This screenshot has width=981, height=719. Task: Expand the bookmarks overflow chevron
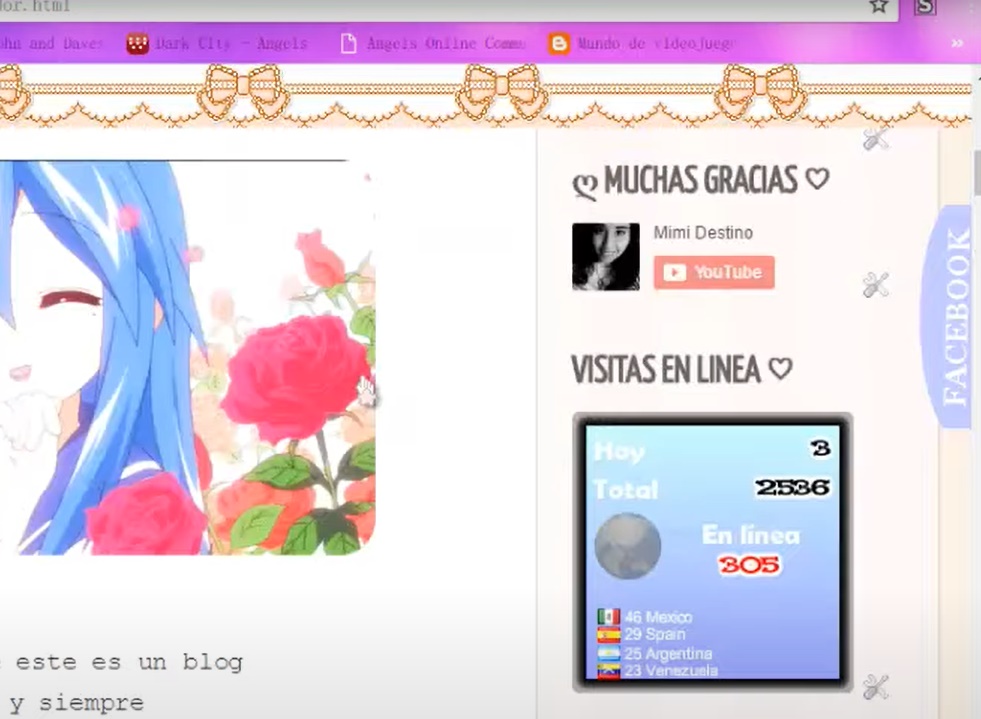(x=957, y=43)
